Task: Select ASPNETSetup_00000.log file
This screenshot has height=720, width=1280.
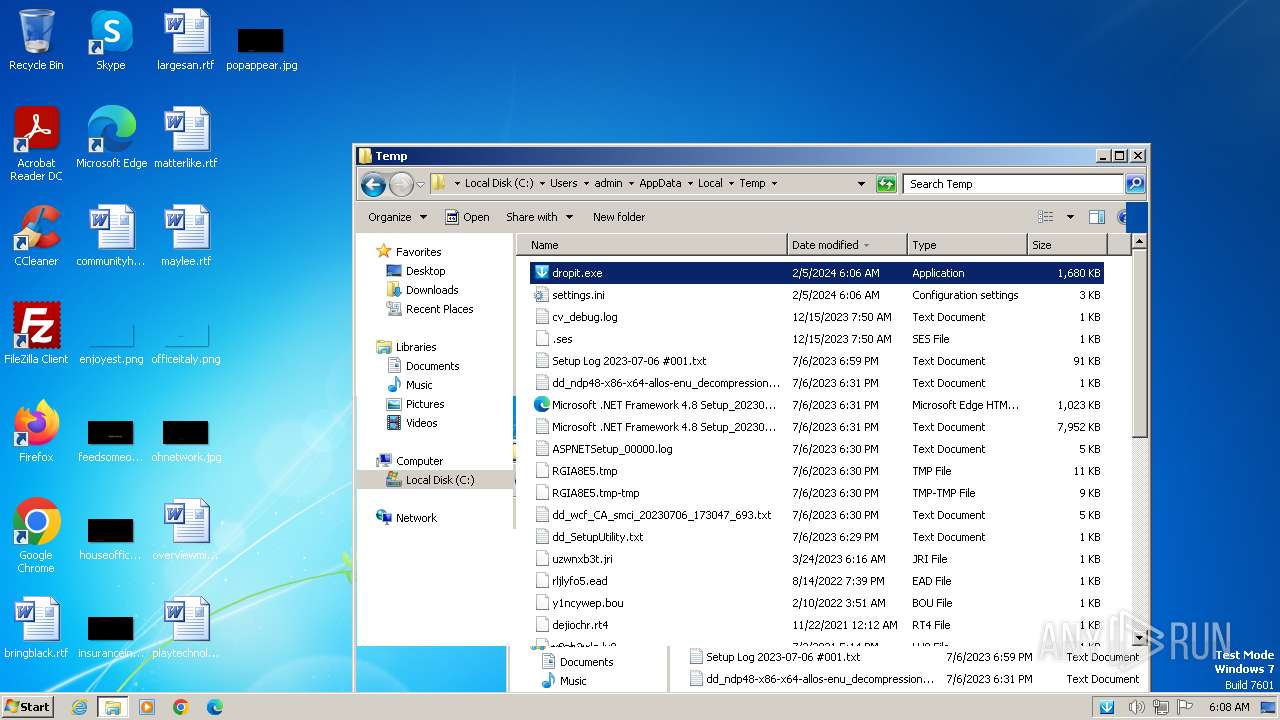Action: (x=817, y=449)
